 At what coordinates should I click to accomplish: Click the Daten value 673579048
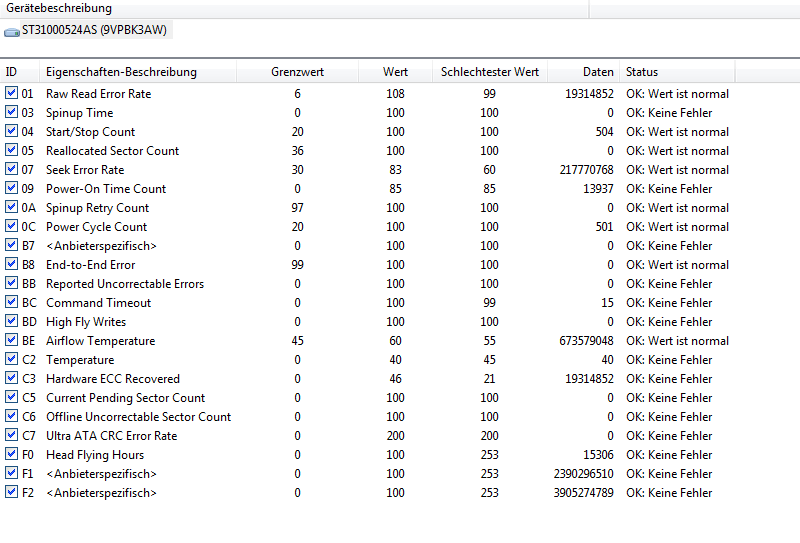coord(587,341)
